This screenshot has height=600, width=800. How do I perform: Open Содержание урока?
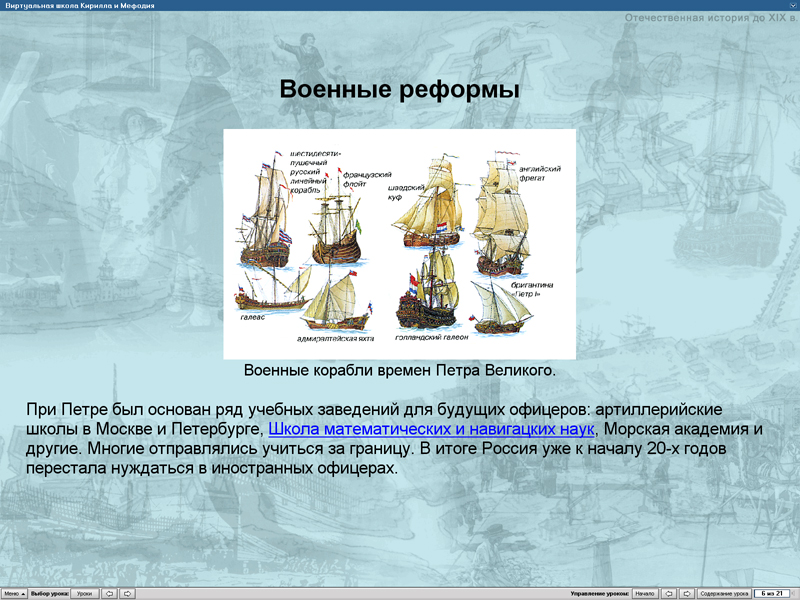723,592
